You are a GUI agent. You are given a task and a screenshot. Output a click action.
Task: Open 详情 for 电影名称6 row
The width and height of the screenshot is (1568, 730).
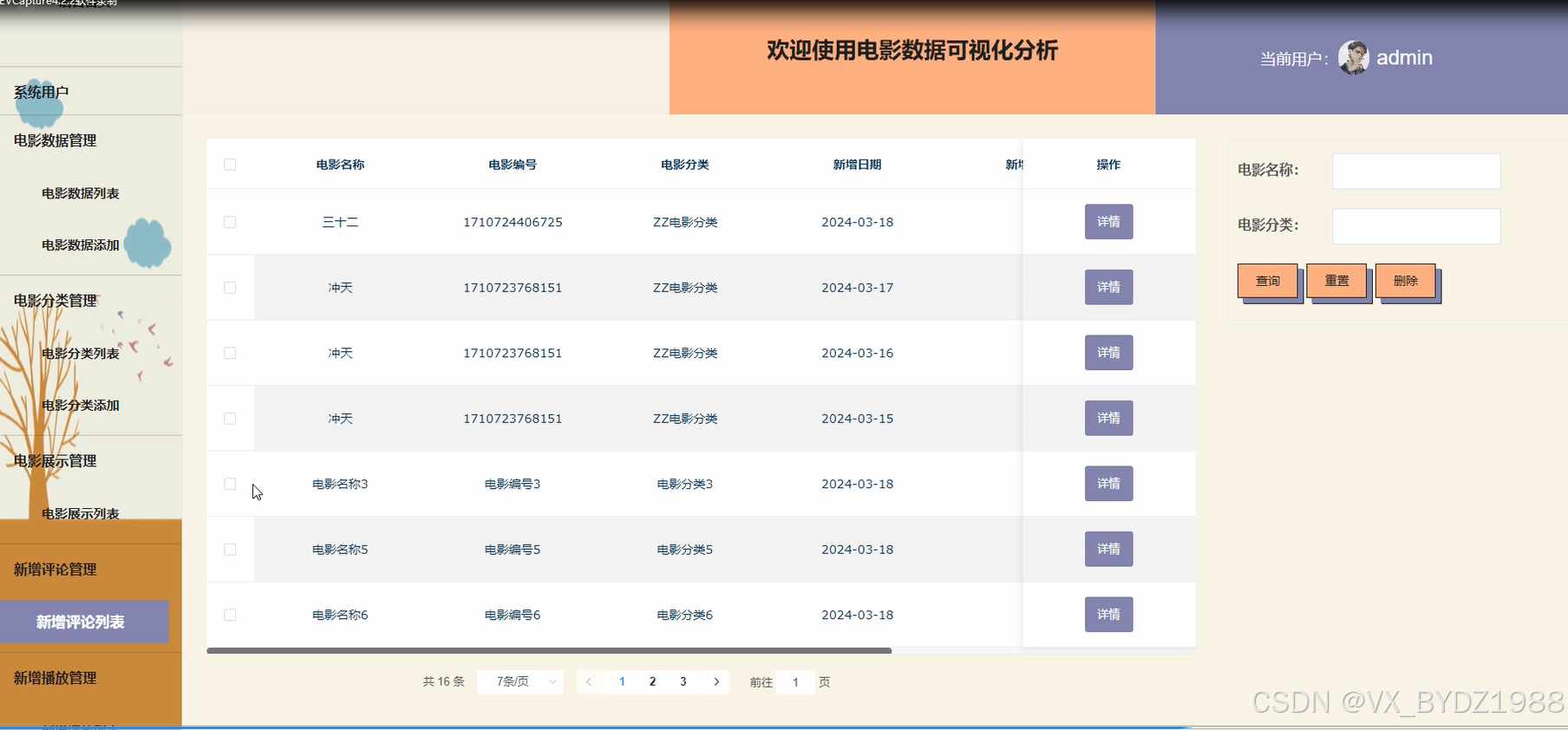pos(1108,615)
